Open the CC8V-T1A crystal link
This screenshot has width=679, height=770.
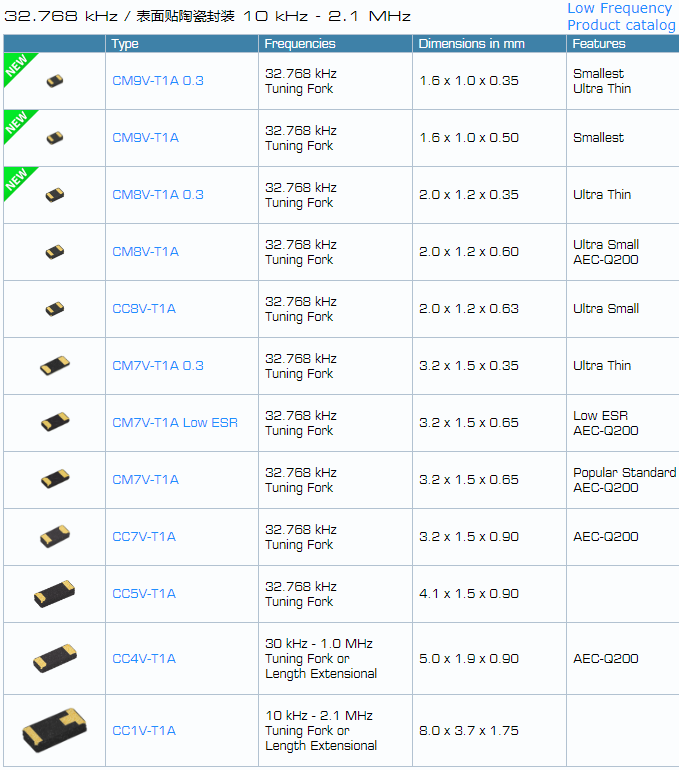pyautogui.click(x=143, y=309)
